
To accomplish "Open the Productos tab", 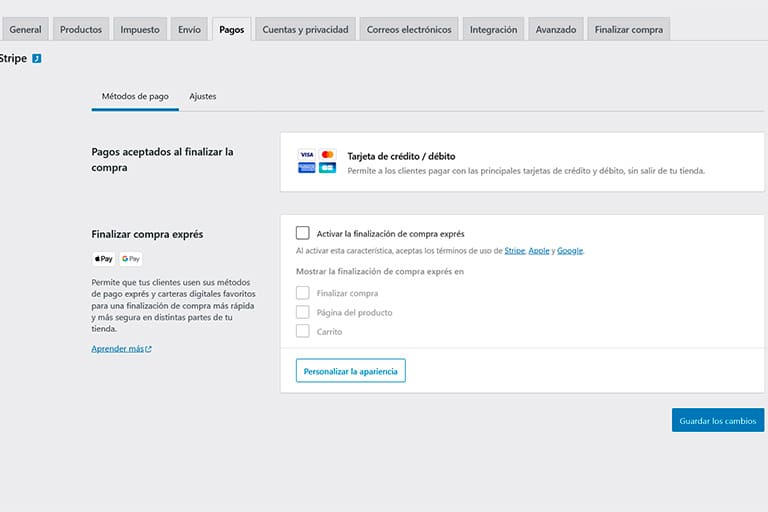I will pyautogui.click(x=81, y=29).
